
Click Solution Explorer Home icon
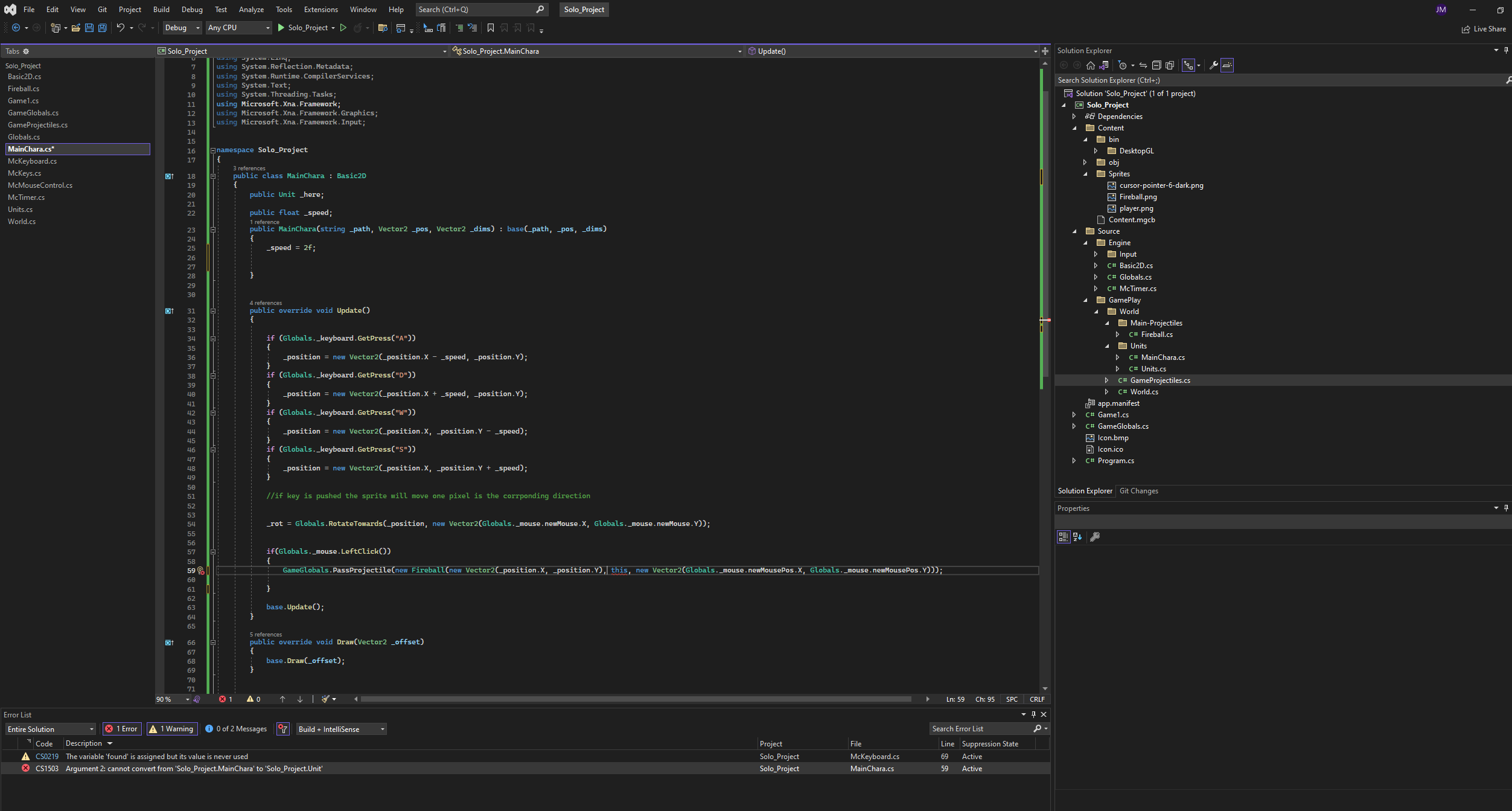pos(1090,65)
